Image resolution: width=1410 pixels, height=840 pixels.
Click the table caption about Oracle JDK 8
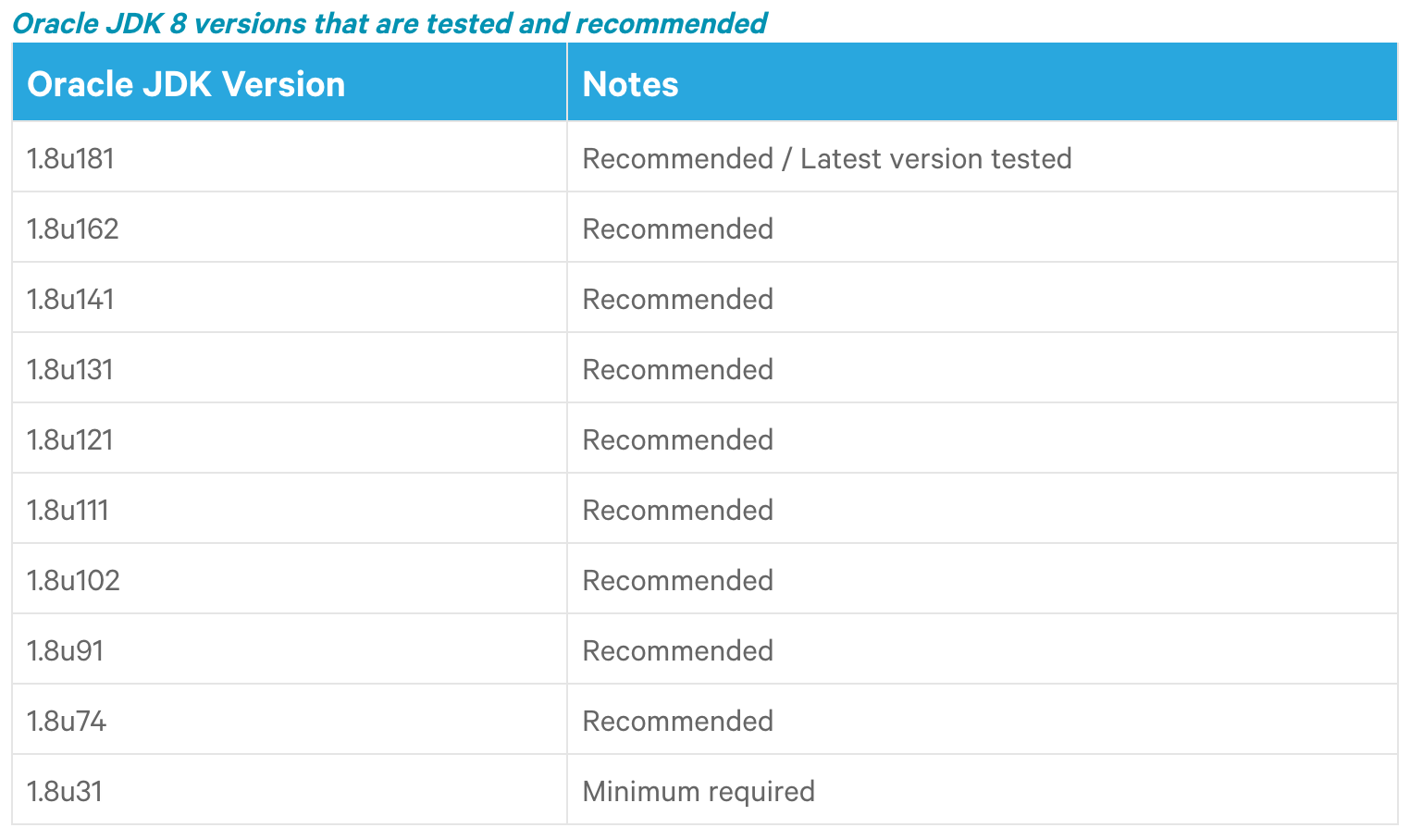390,23
